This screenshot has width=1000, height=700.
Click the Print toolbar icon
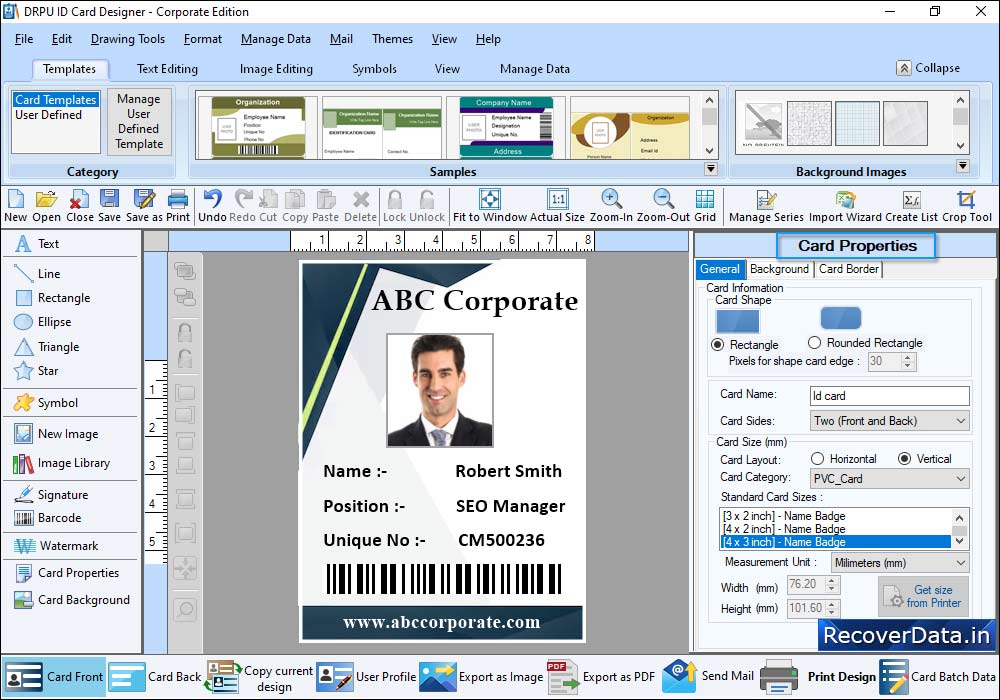[x=178, y=206]
